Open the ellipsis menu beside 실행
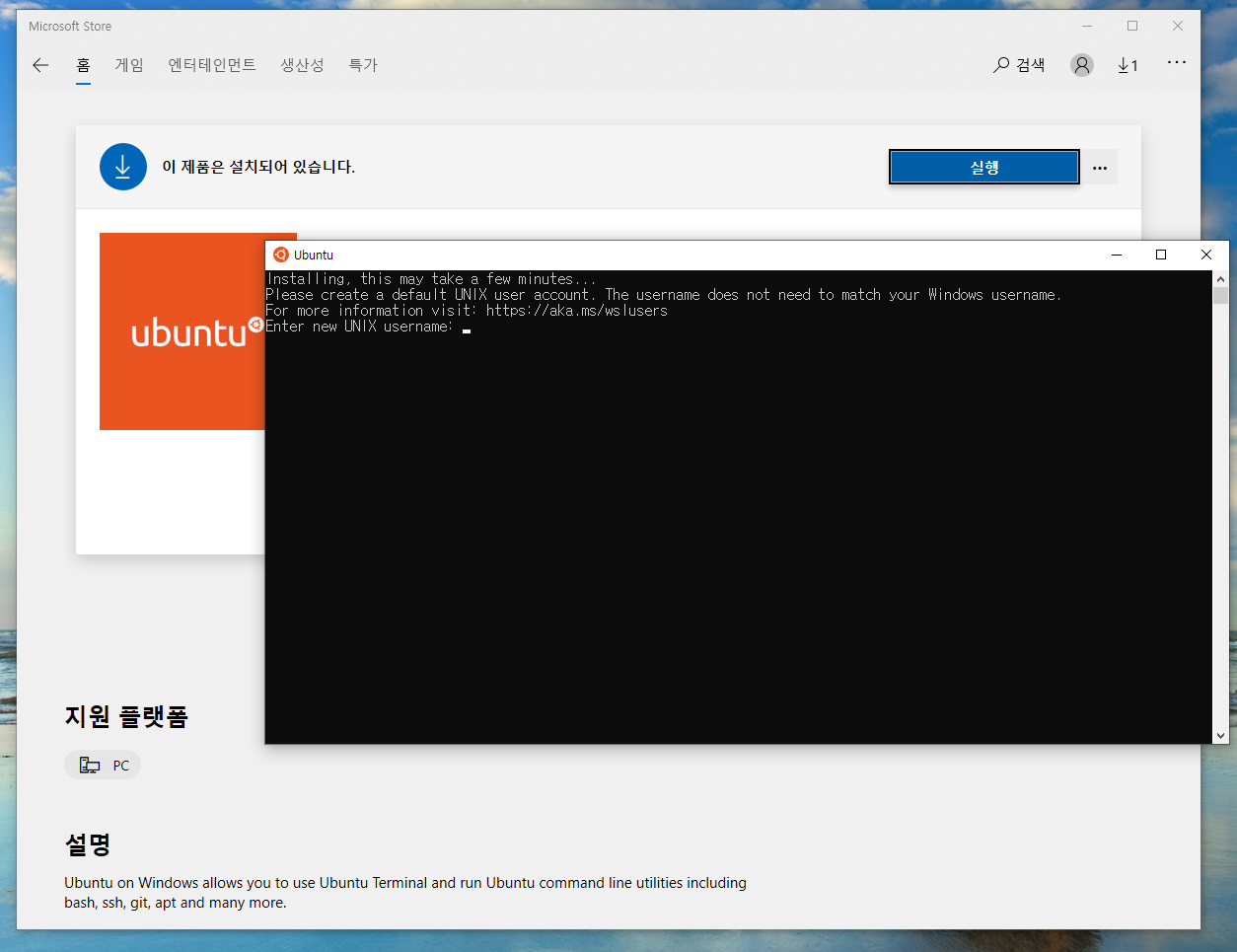The height and width of the screenshot is (952, 1237). coord(1100,168)
